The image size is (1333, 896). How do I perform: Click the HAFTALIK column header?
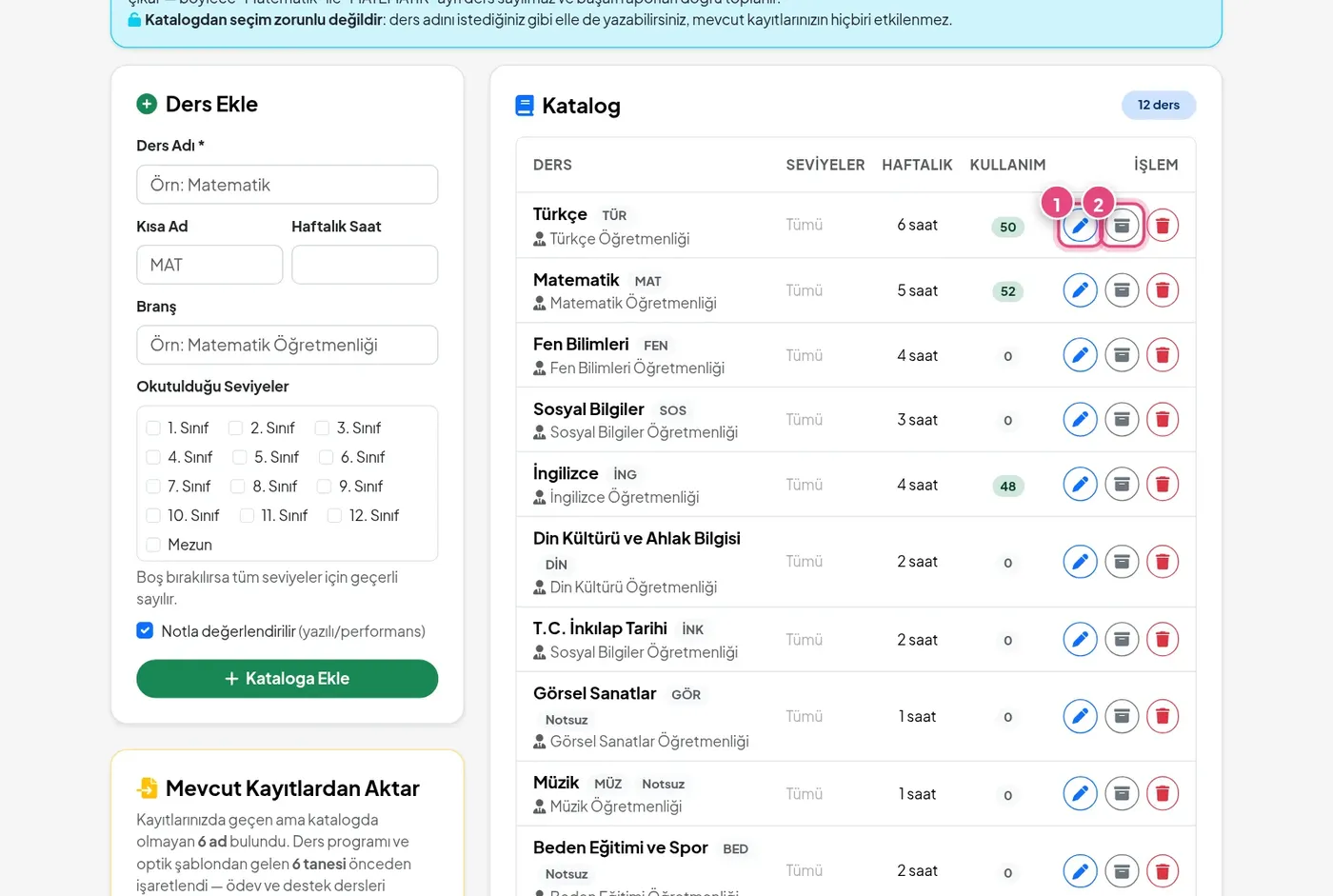[917, 165]
